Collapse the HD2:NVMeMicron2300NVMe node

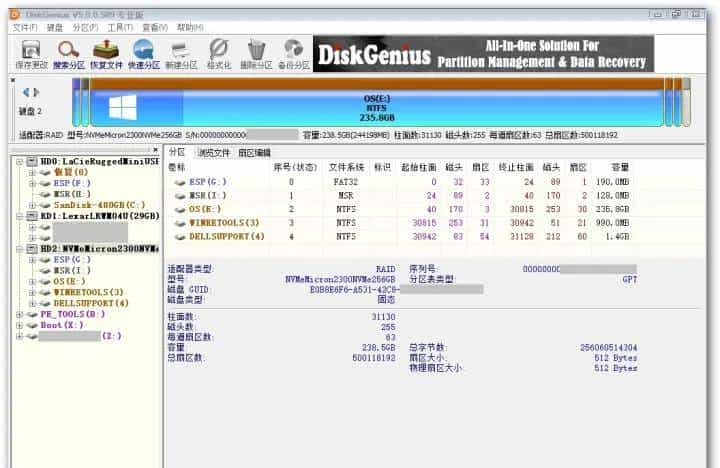point(19,249)
